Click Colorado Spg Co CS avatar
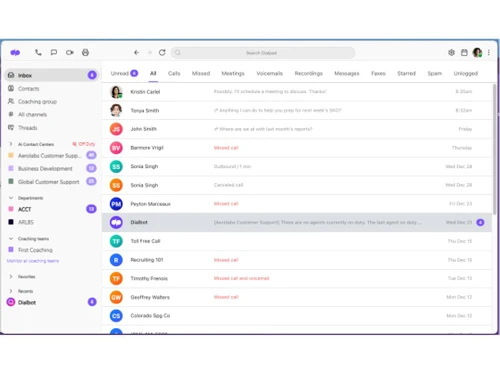The image size is (500, 375). (116, 316)
